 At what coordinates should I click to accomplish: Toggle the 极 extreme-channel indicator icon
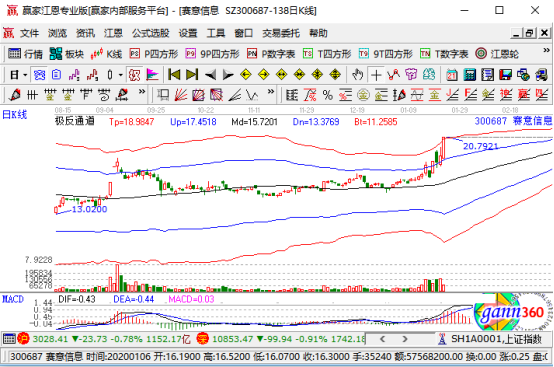135,75
